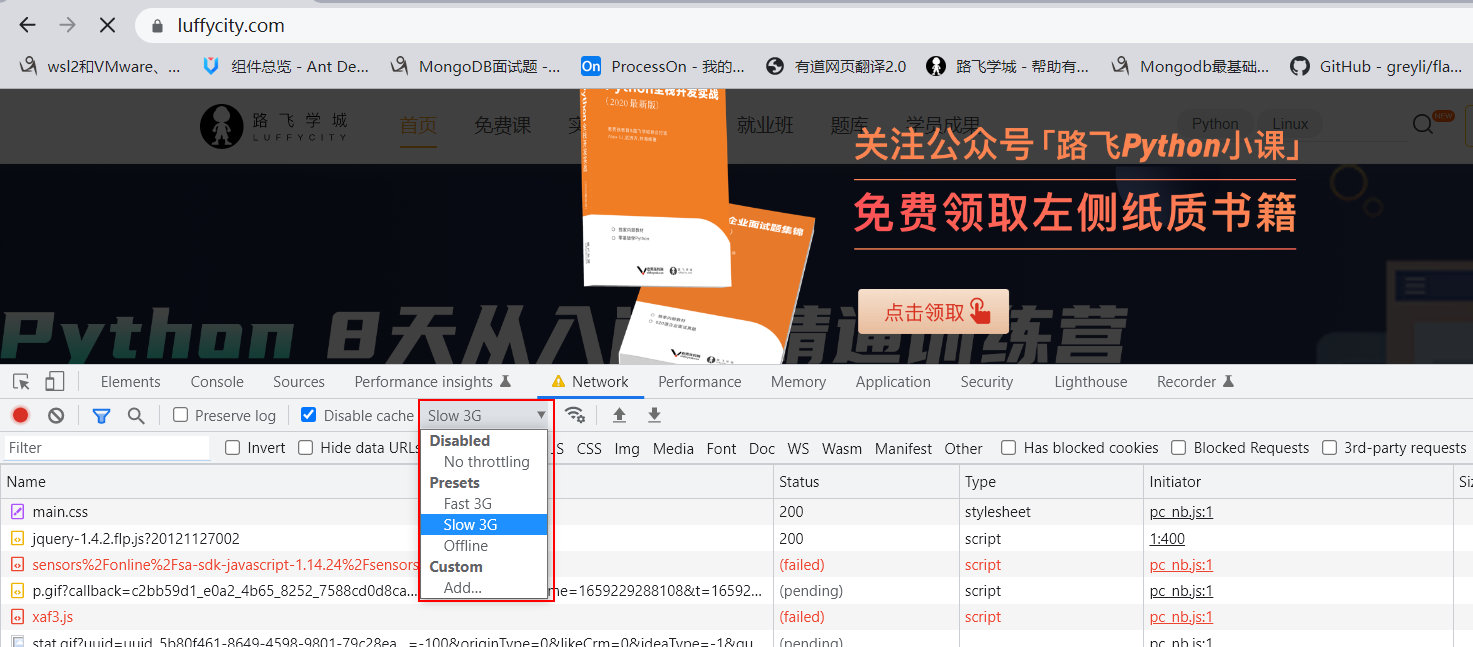Open the 有道网页翻译2.0 bookmark
This screenshot has width=1473, height=647.
835,66
